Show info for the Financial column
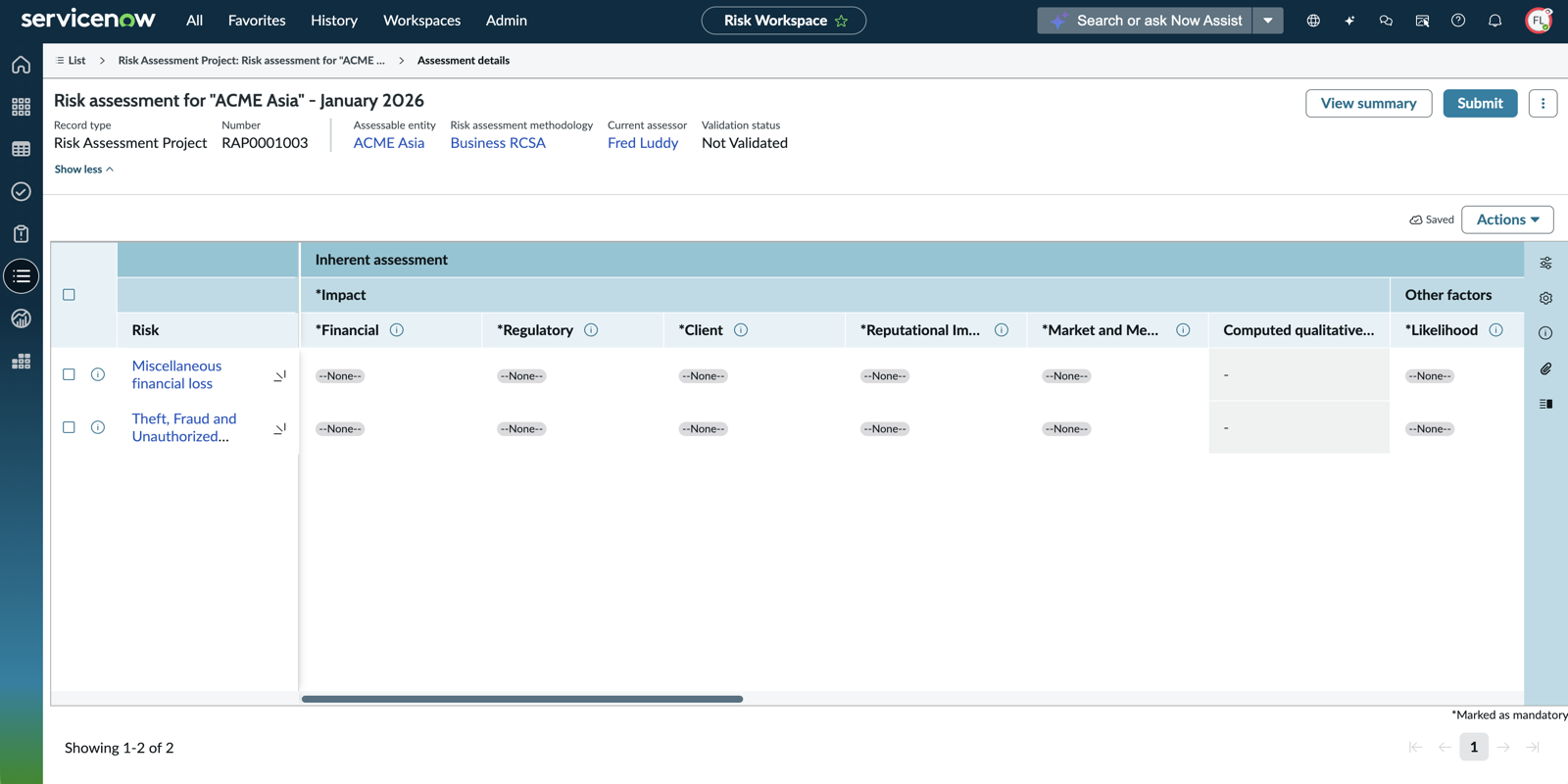1568x784 pixels. coord(397,330)
